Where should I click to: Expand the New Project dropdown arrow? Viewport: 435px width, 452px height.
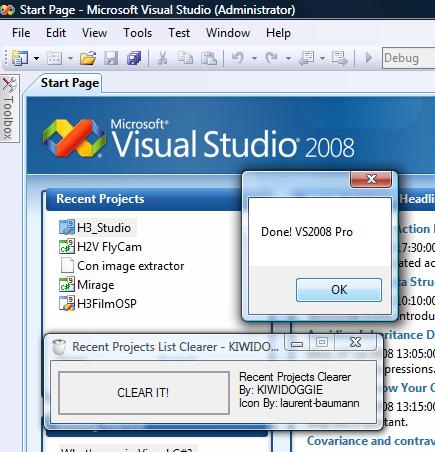tap(36, 59)
